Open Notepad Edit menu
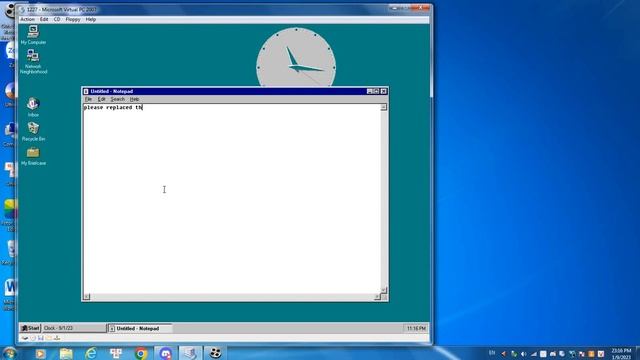Screen dimensions: 640x360 101,99
